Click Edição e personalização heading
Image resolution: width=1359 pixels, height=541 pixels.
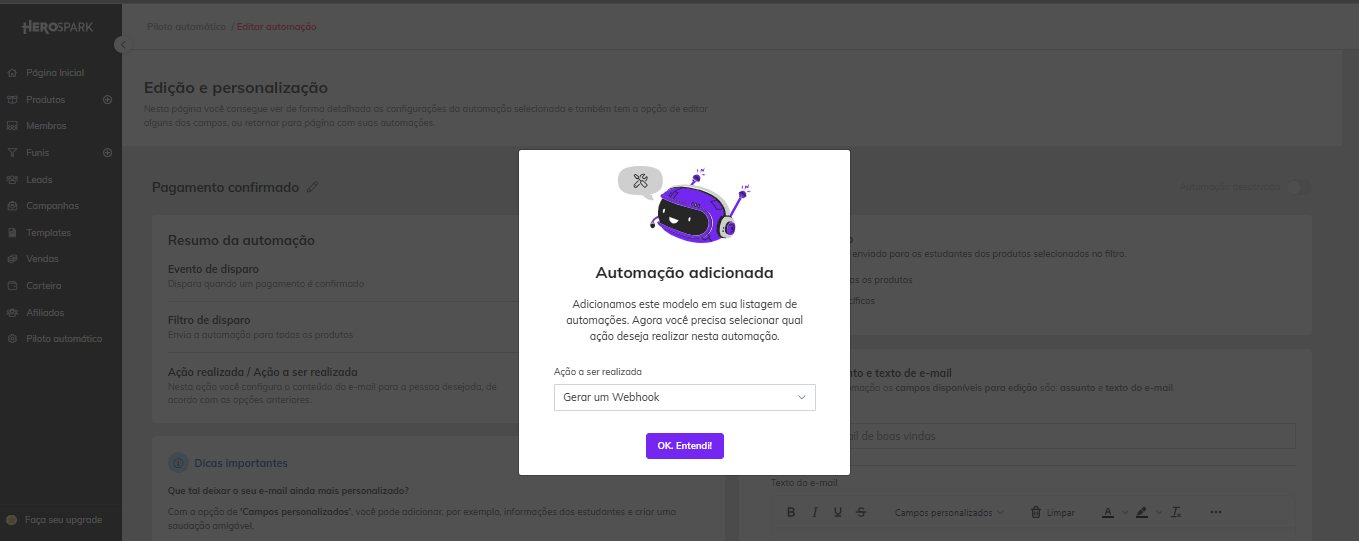[235, 89]
